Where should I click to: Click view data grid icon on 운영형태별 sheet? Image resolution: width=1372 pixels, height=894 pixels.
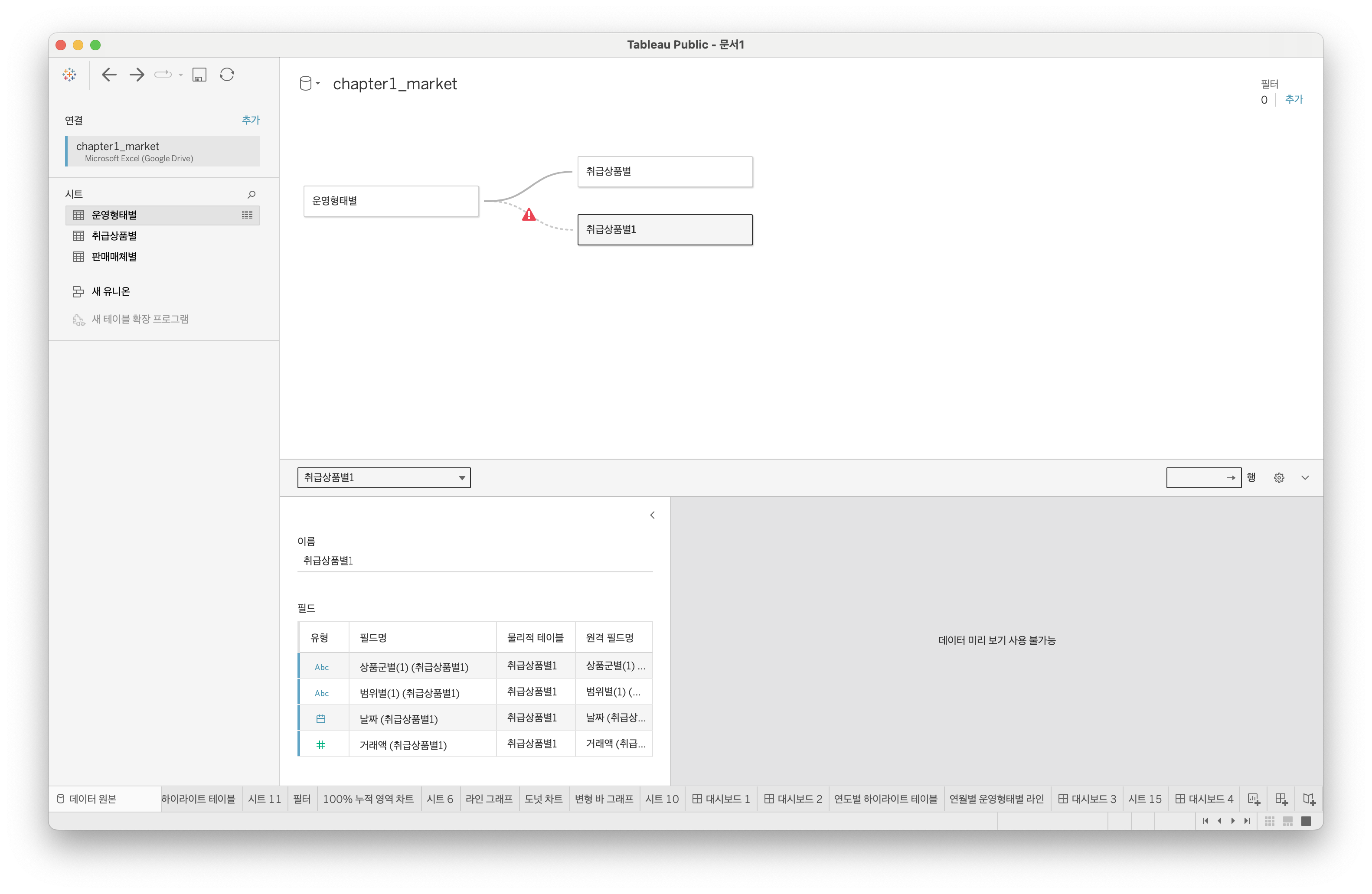[247, 215]
